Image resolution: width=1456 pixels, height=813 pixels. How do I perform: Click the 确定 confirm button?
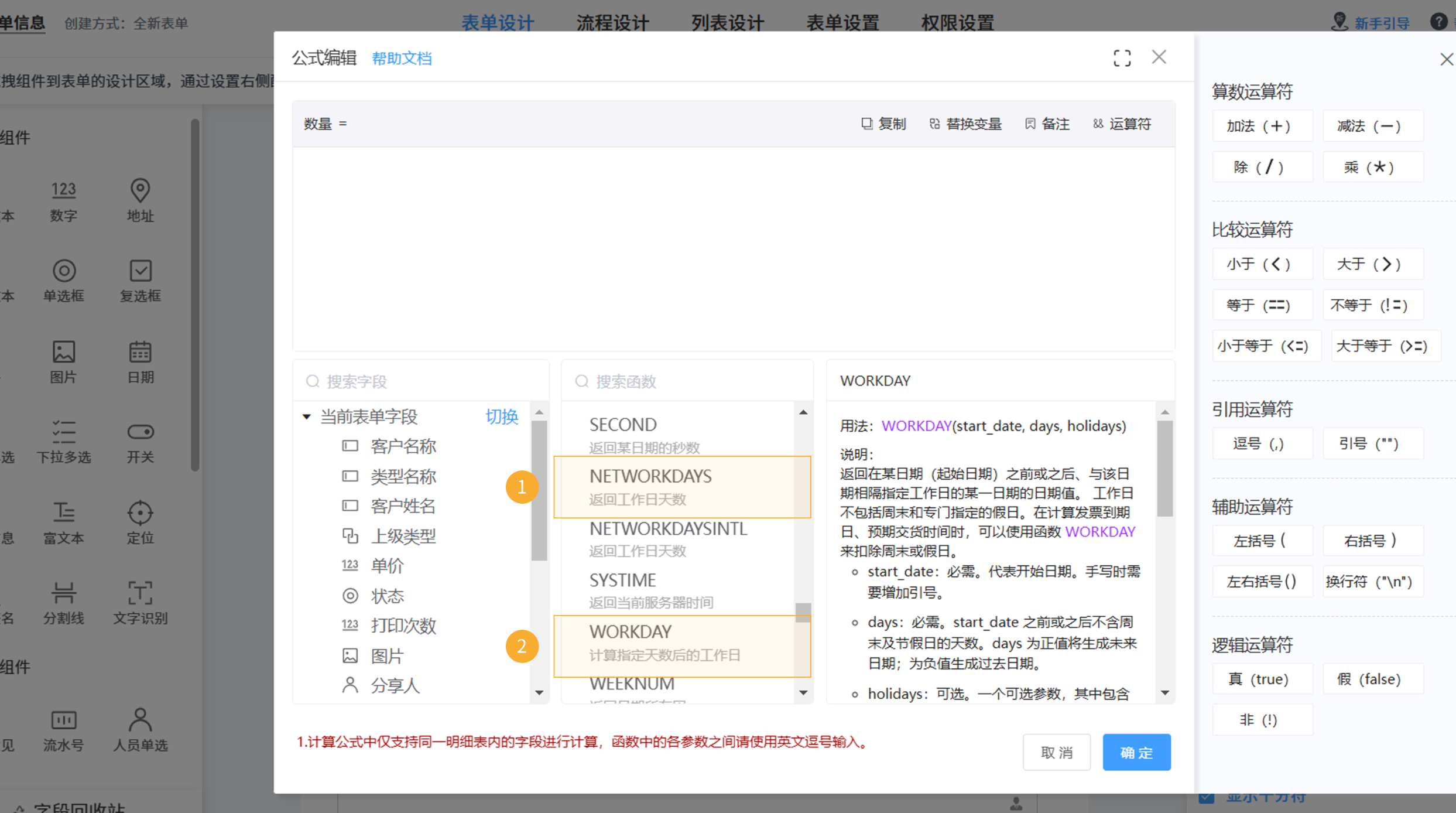click(x=1136, y=752)
